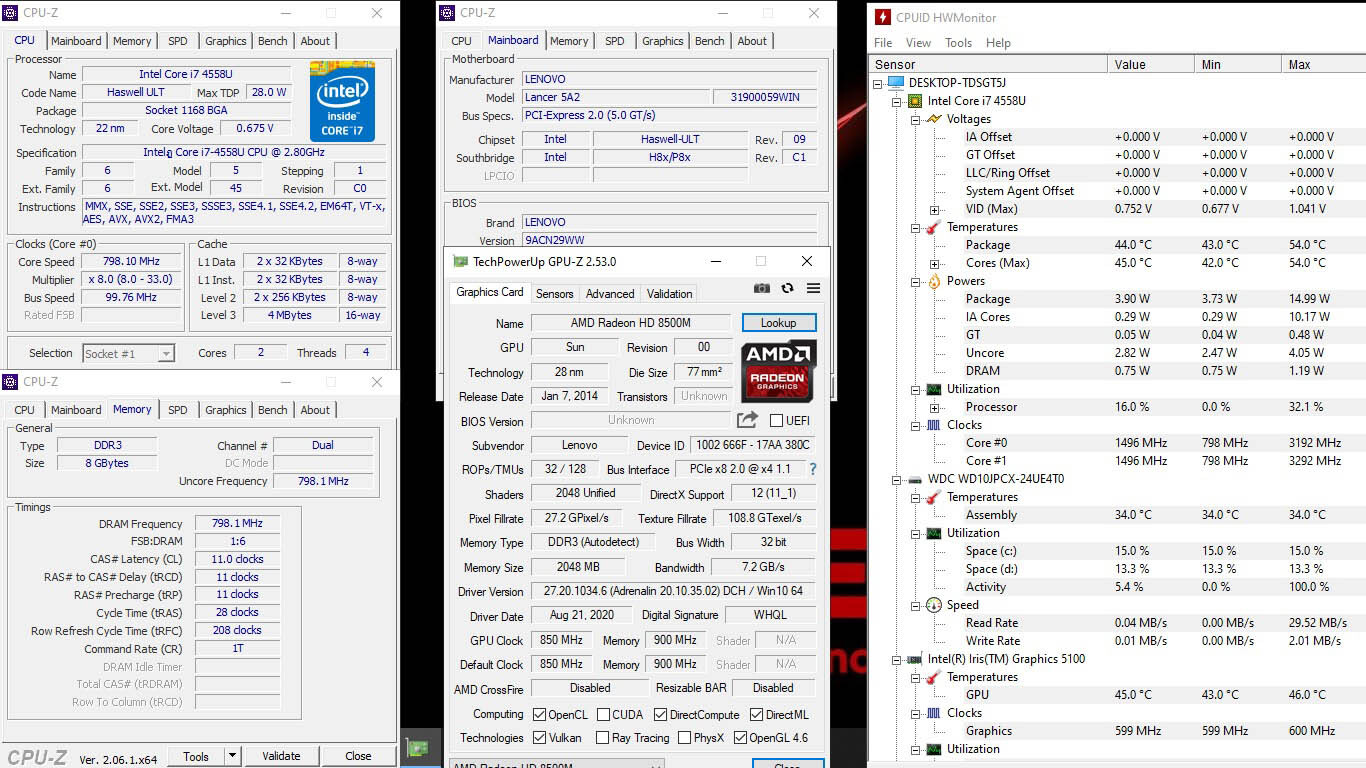Screen dimensions: 1366x768
Task: Click the GPU-Z icon on the Windows taskbar
Action: (x=418, y=748)
